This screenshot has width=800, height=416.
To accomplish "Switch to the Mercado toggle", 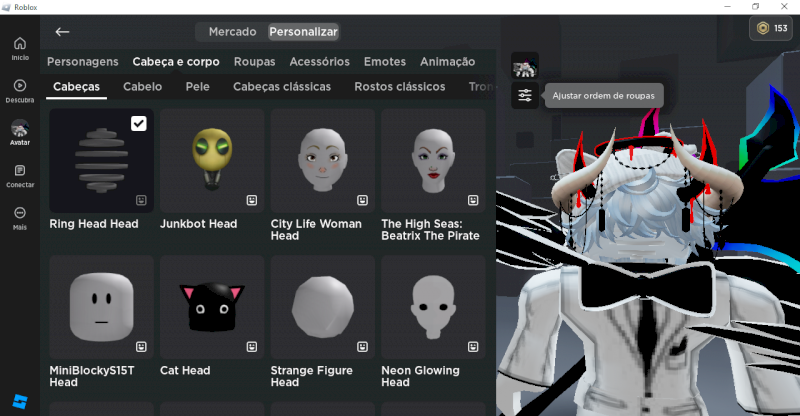I will click(x=233, y=32).
